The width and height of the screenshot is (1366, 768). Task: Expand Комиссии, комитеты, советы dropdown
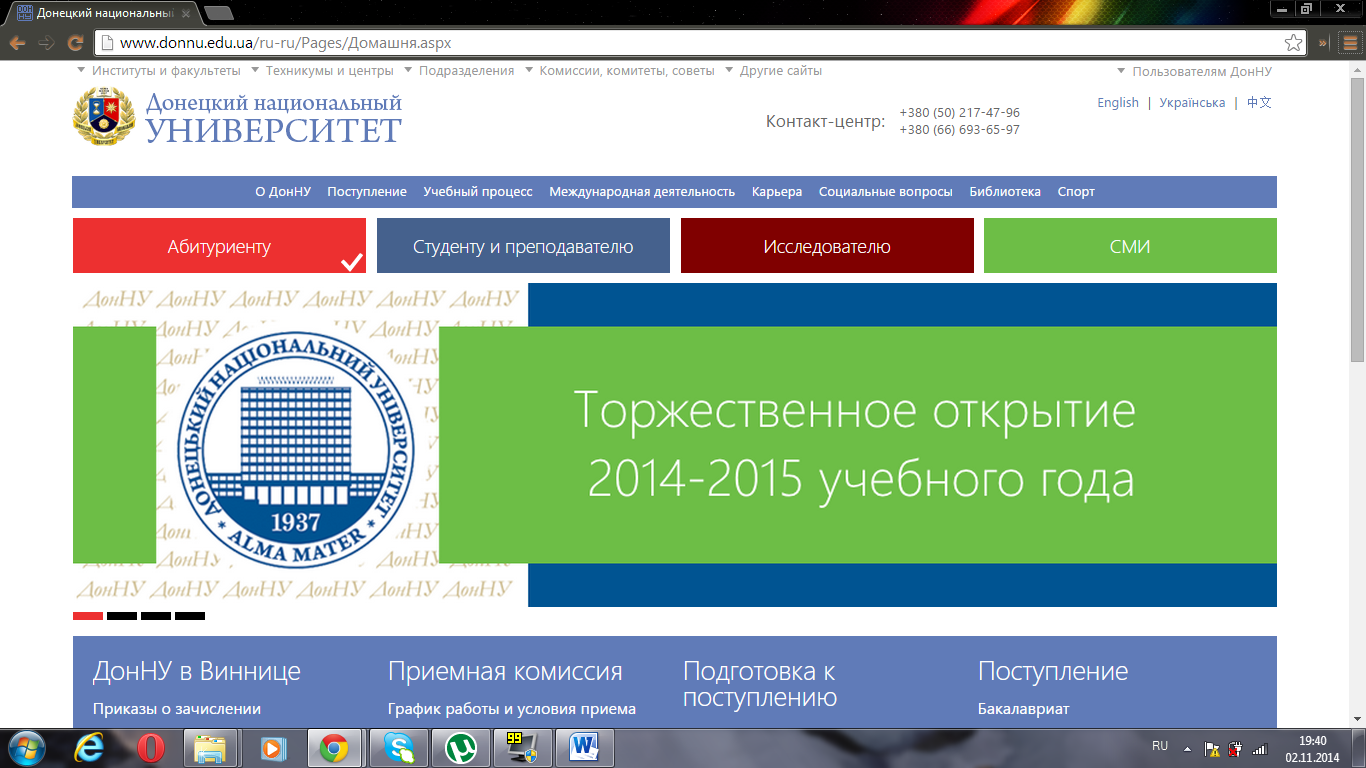click(x=620, y=71)
